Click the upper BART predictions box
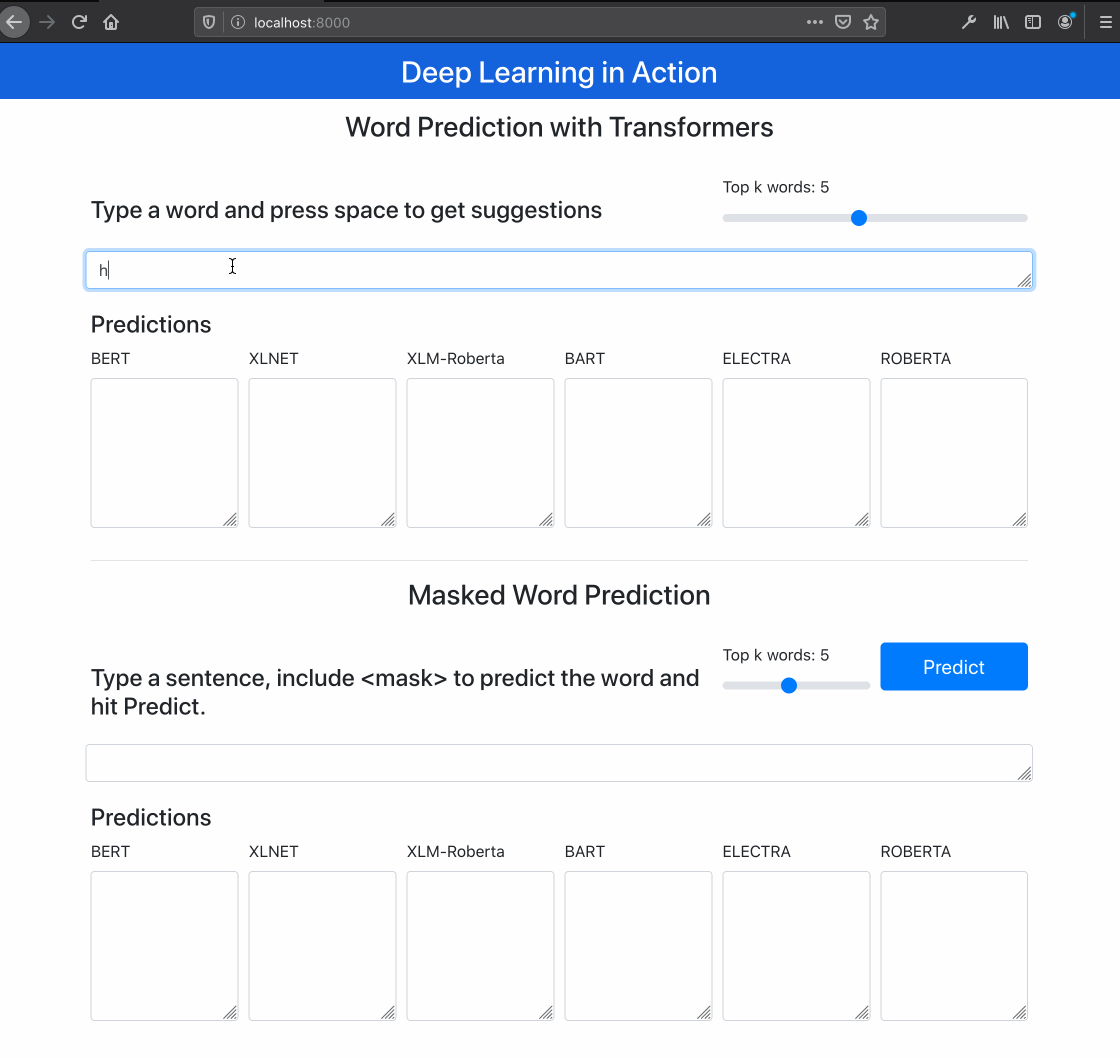The height and width of the screenshot is (1058, 1120). 638,453
